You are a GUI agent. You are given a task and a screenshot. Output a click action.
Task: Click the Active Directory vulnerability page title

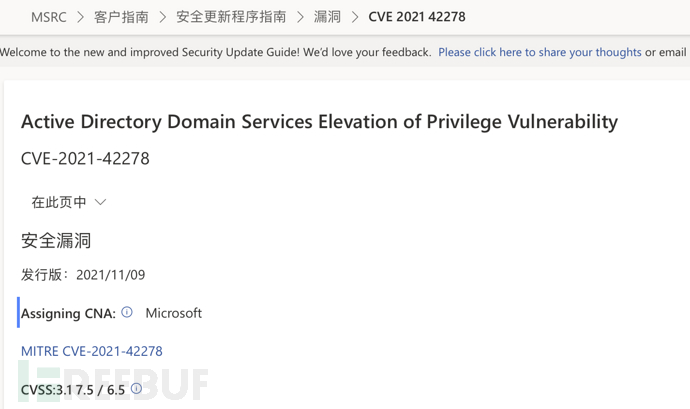click(319, 122)
